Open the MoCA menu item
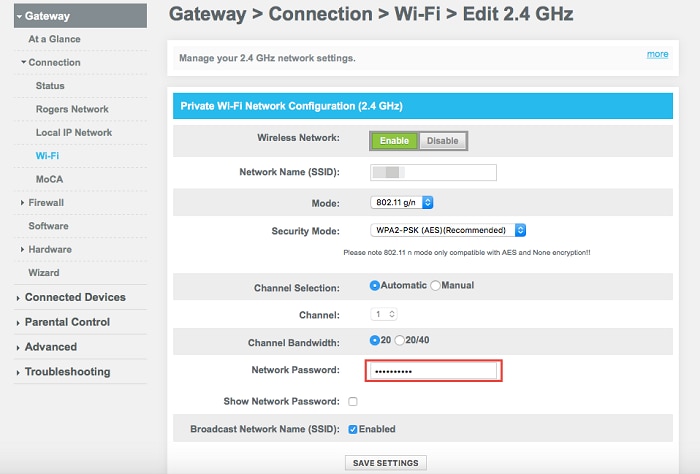 point(50,179)
